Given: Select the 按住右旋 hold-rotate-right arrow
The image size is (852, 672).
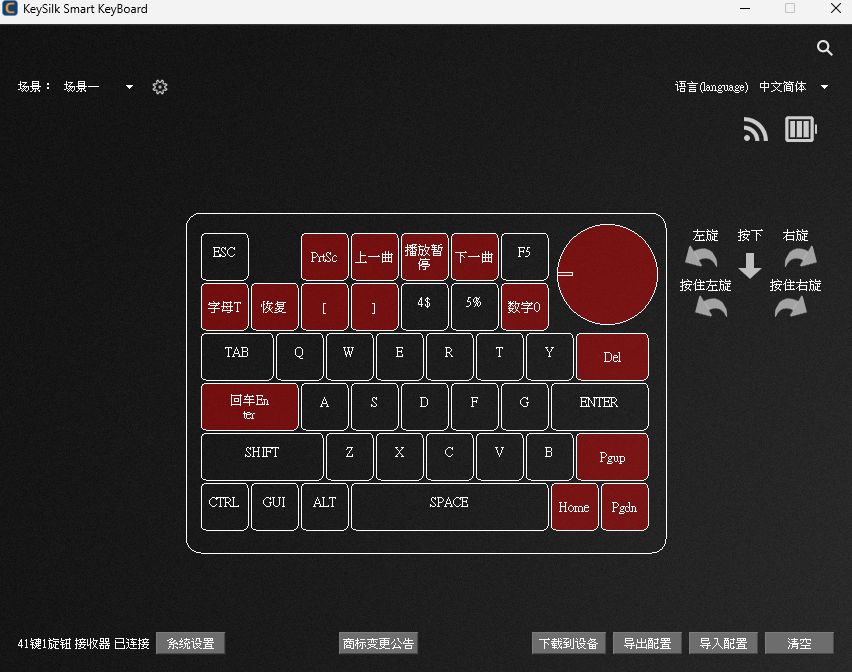Looking at the screenshot, I should 791,307.
